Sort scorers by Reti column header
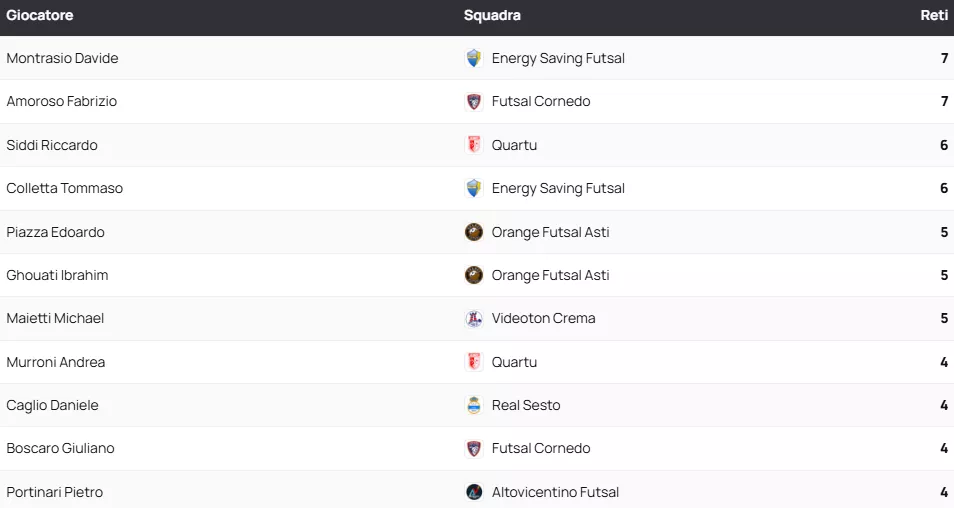 (934, 16)
